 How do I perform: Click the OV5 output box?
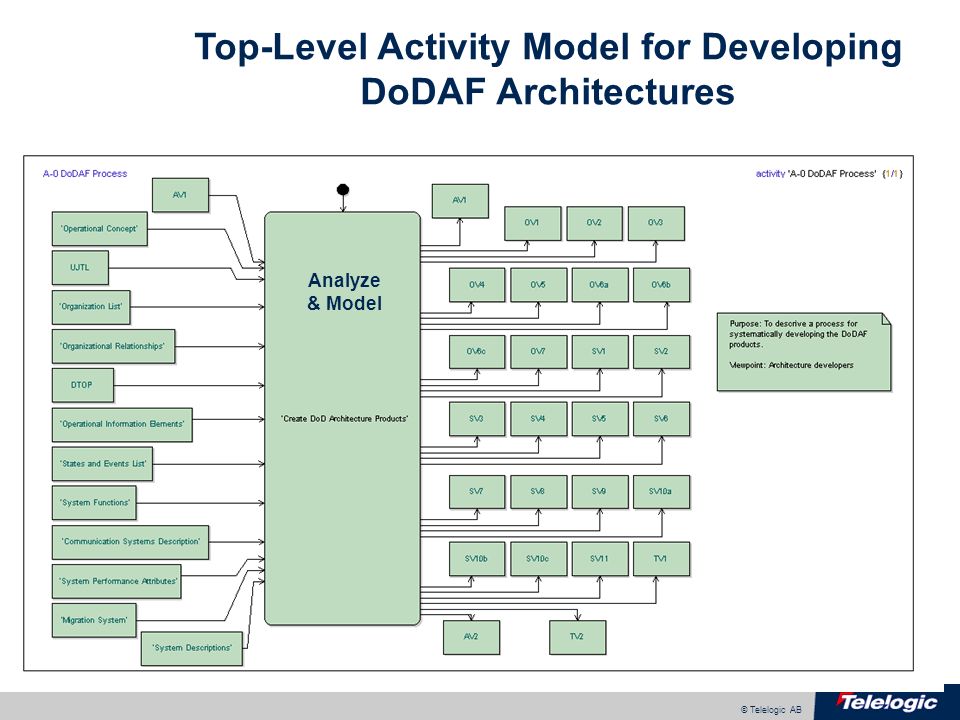tap(538, 285)
